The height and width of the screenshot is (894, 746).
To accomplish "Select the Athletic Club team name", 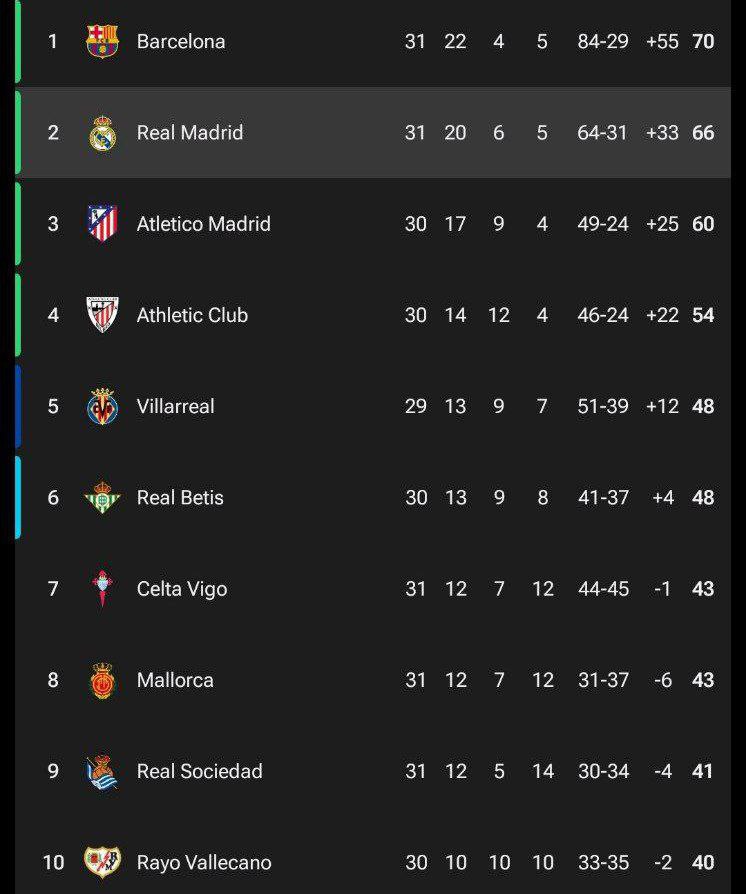I will click(x=192, y=315).
